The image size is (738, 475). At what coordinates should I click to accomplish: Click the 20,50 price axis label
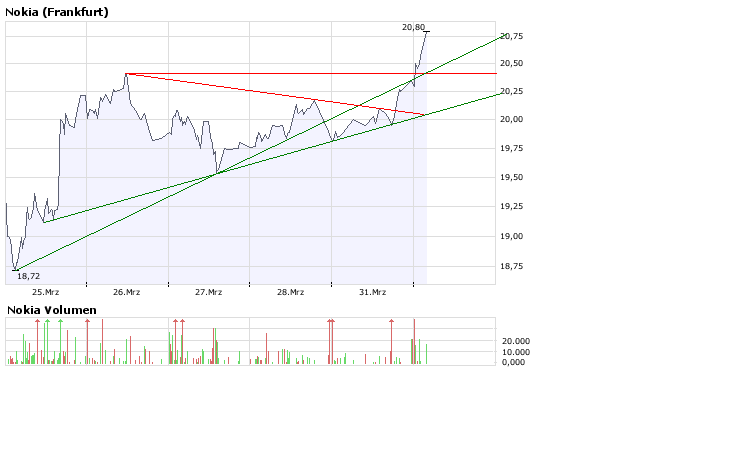pyautogui.click(x=512, y=63)
